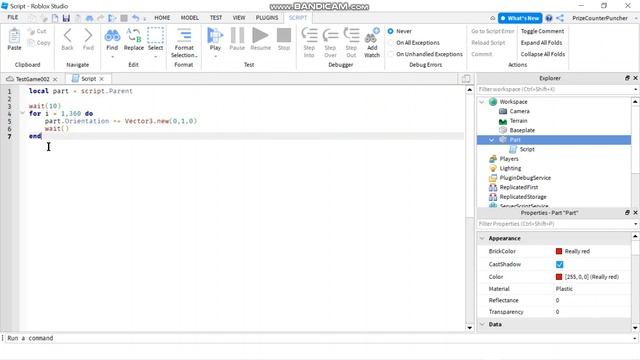Click the Stop test icon
The image size is (640, 360).
click(x=284, y=36)
